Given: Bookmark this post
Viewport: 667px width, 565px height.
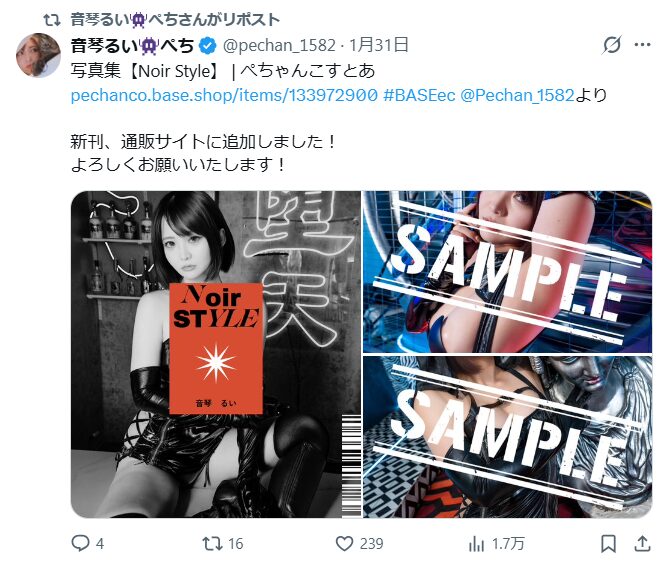Looking at the screenshot, I should point(608,543).
